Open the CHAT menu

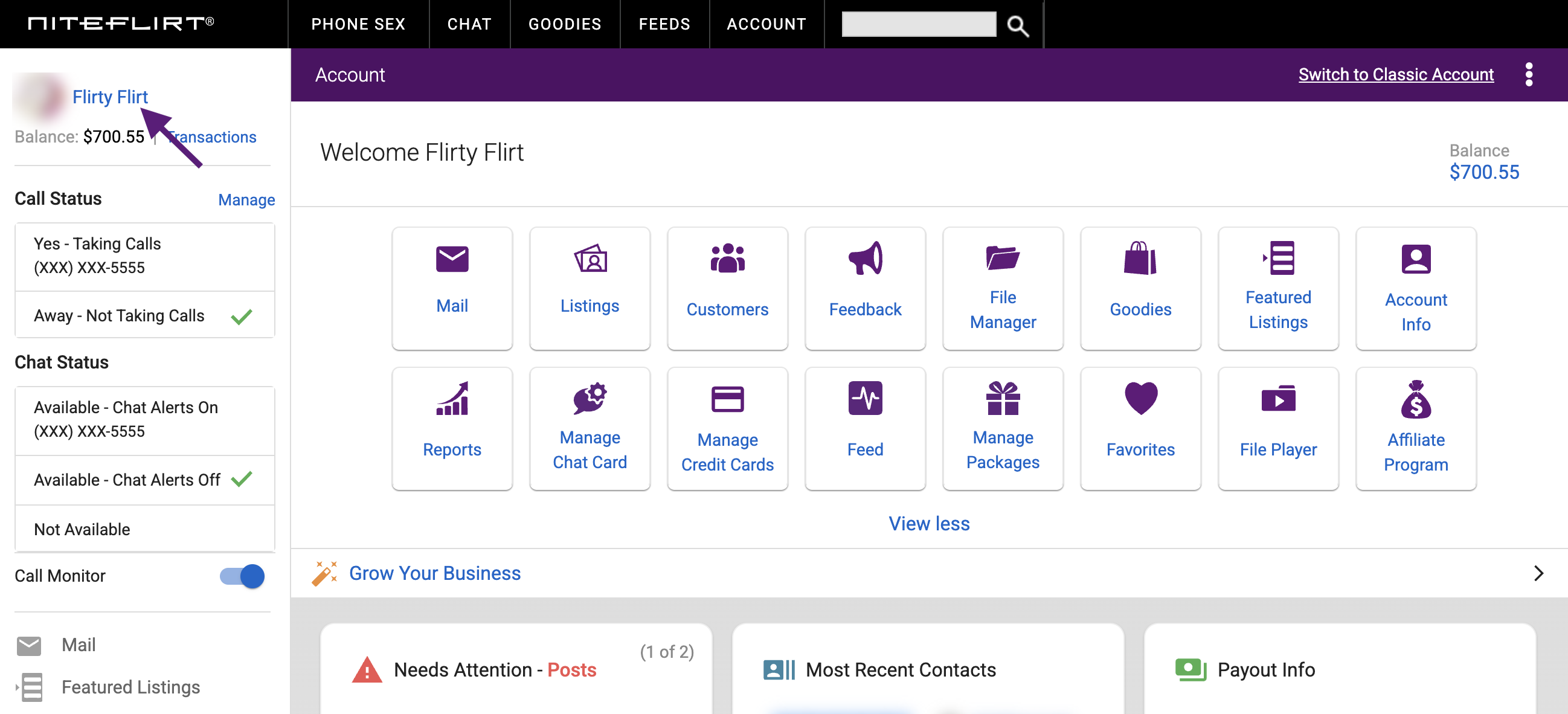pos(469,24)
